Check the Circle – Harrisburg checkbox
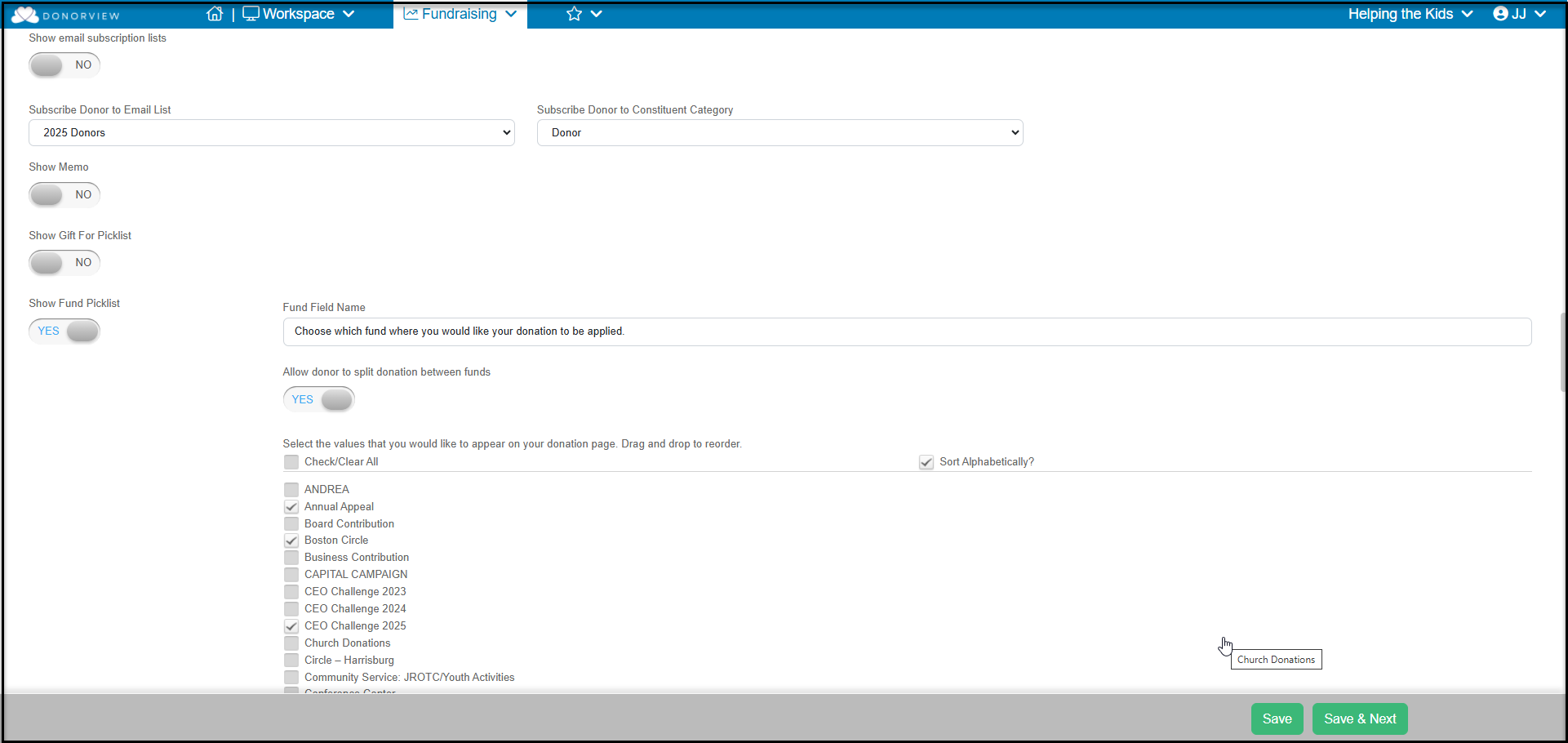The width and height of the screenshot is (1568, 743). tap(291, 661)
